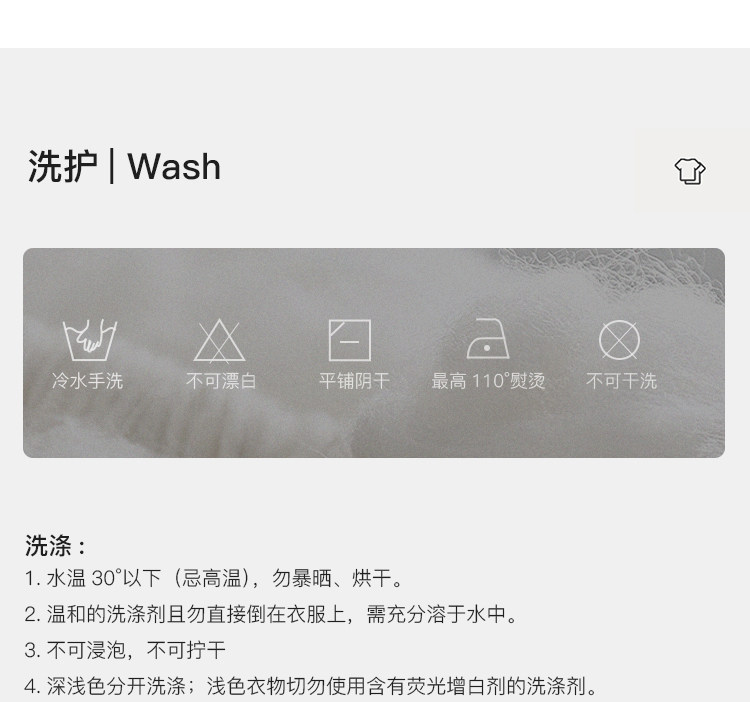The height and width of the screenshot is (702, 750).
Task: Click the iron temperature icon
Action: pyautogui.click(x=488, y=338)
